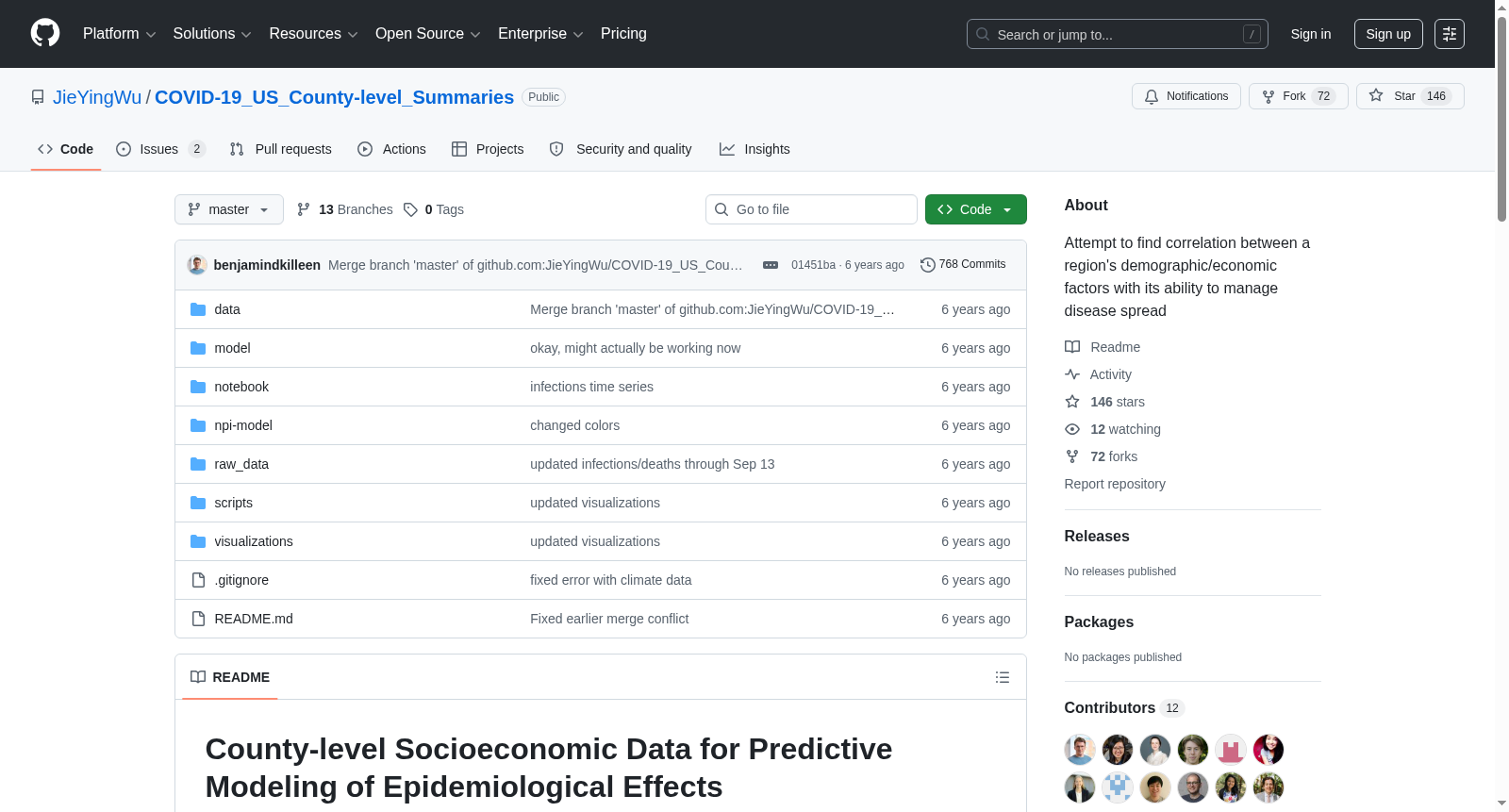Switch to the Security and quality tab
The width and height of the screenshot is (1509, 812).
621,149
